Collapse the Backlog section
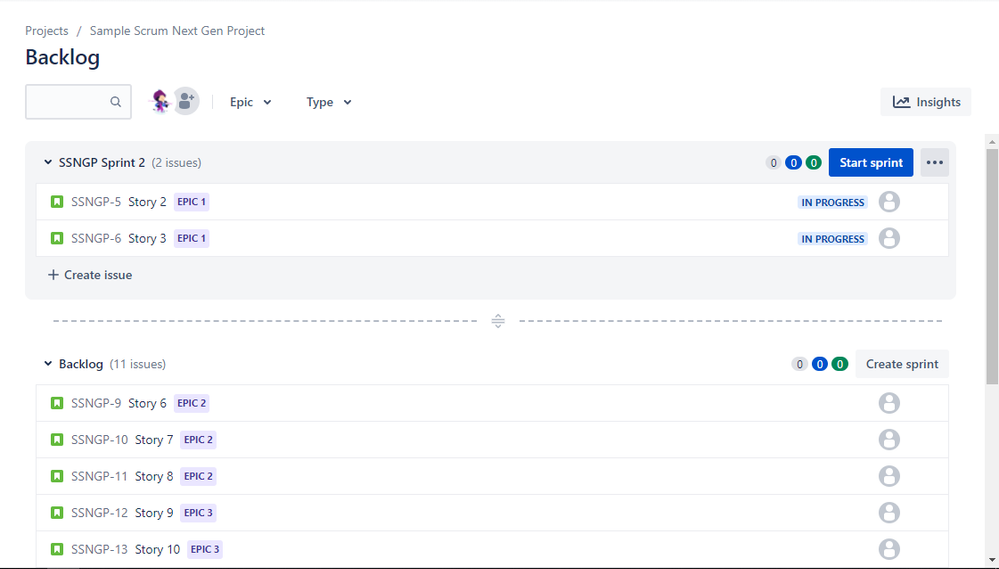Image resolution: width=999 pixels, height=569 pixels. click(48, 364)
